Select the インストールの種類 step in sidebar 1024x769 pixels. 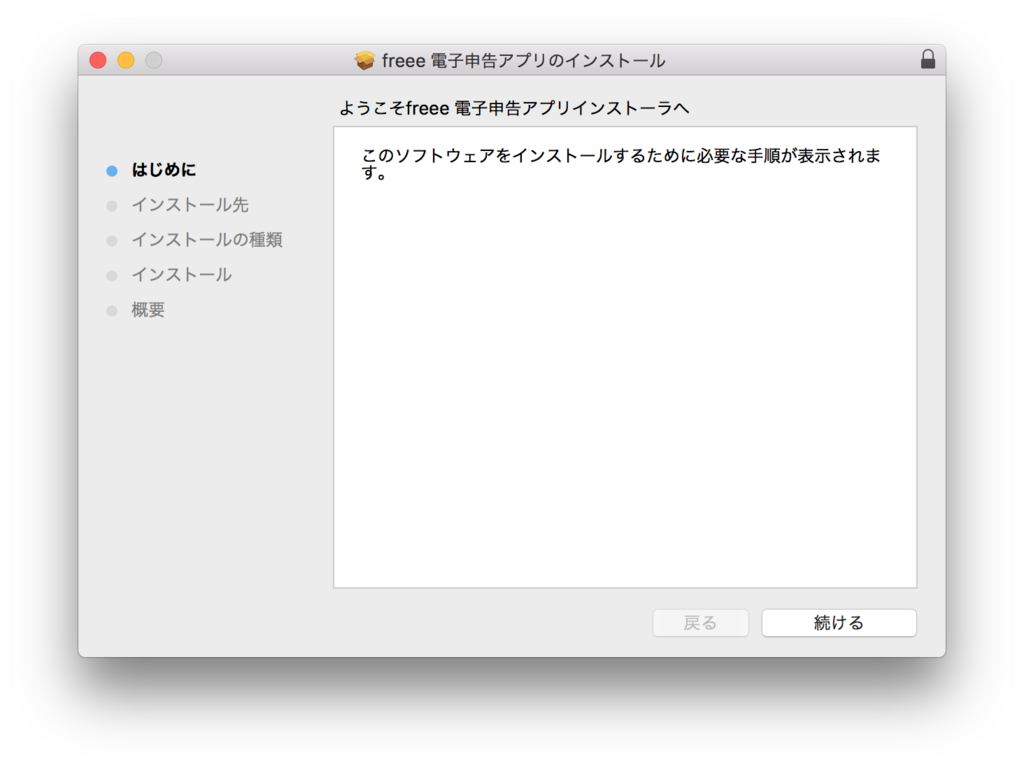(x=207, y=240)
